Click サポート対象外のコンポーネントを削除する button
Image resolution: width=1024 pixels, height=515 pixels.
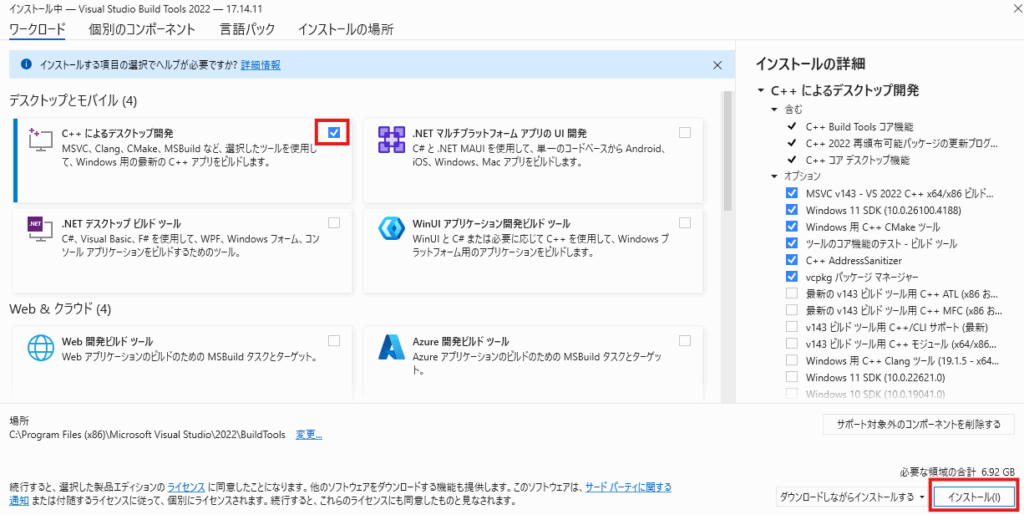[918, 424]
